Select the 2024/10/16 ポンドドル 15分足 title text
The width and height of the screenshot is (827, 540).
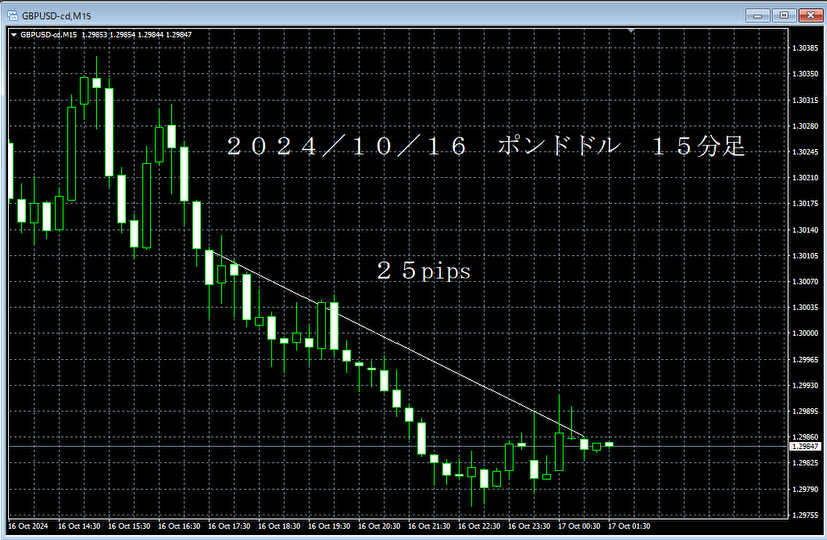(486, 146)
